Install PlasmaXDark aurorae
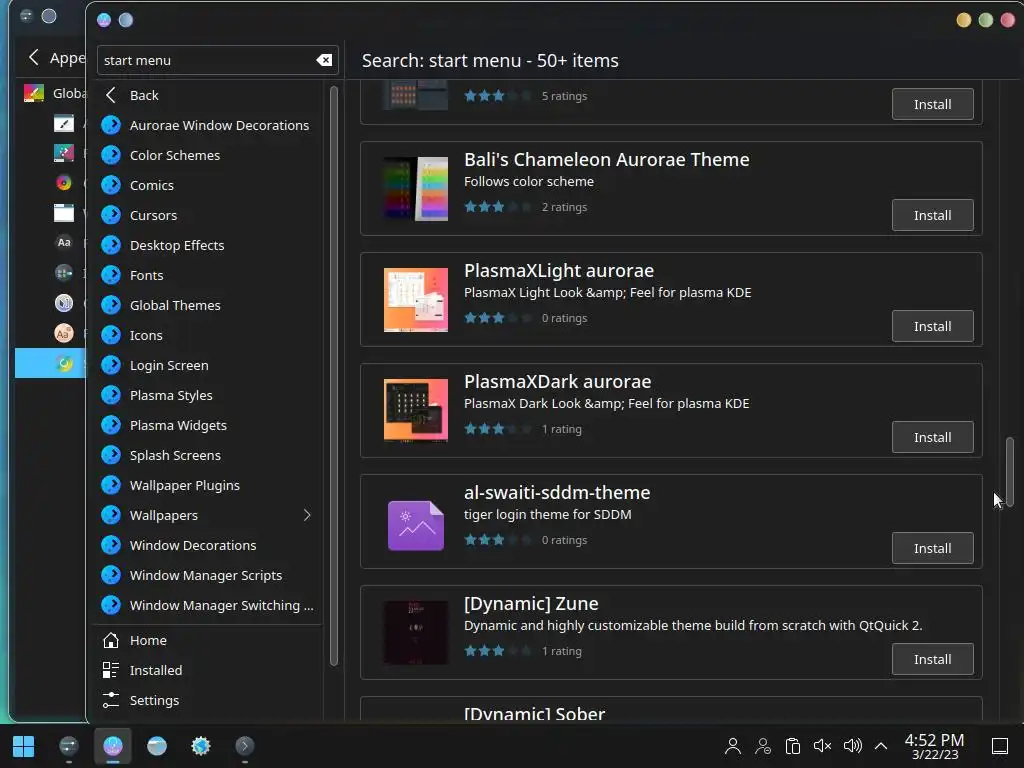This screenshot has height=768, width=1024. point(932,438)
